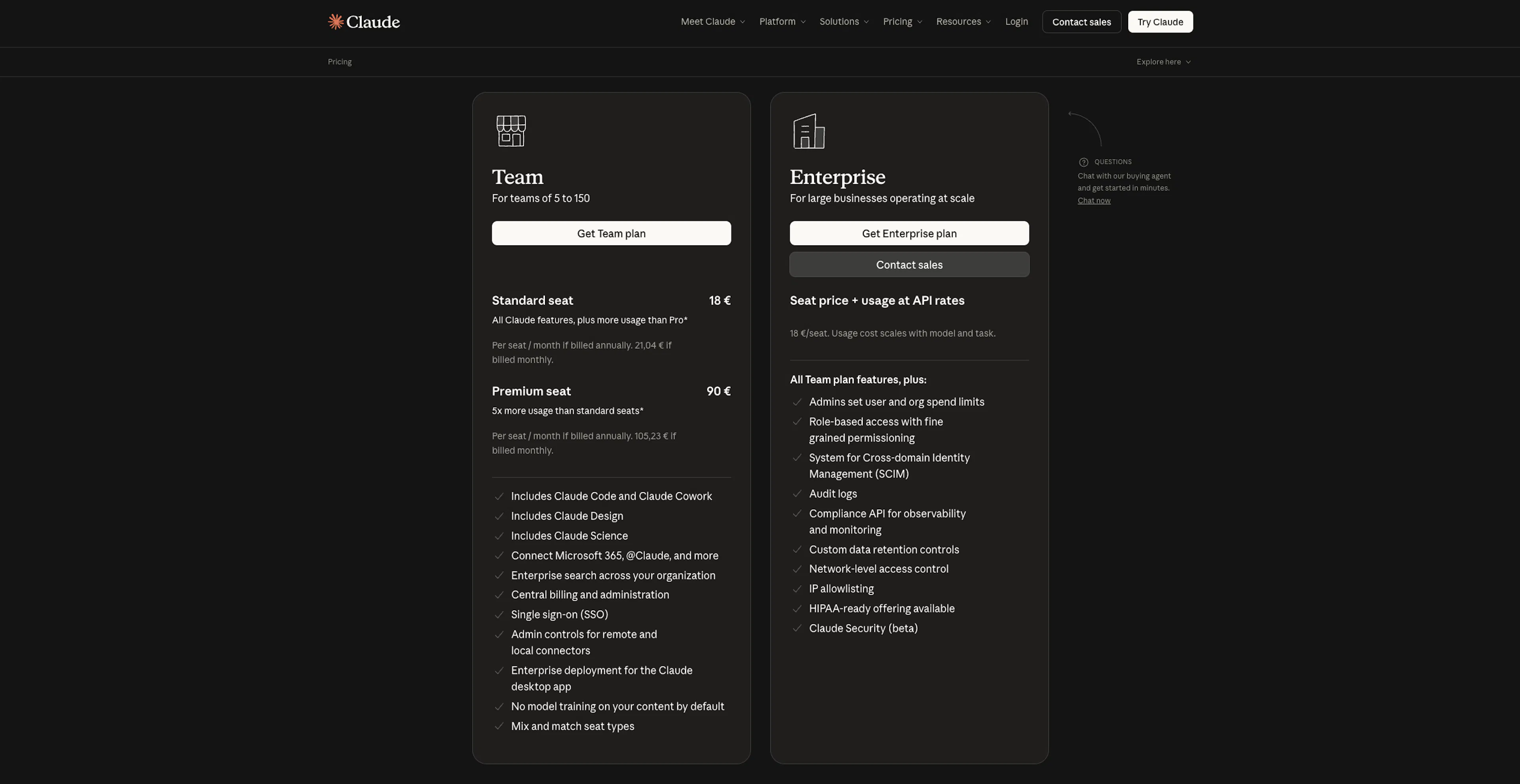Click checkmark beside Connect Microsoft 365
This screenshot has width=1520, height=784.
point(499,556)
